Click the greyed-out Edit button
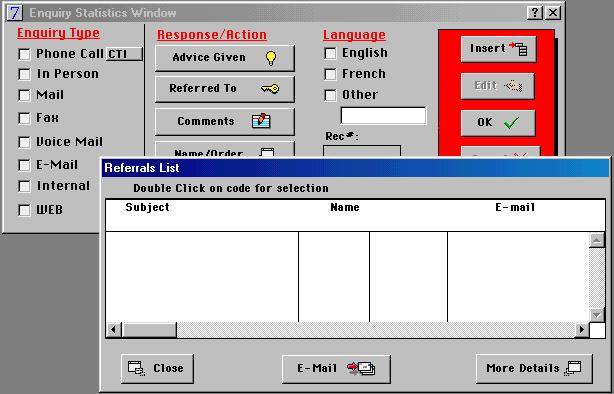The image size is (614, 394). 498,86
